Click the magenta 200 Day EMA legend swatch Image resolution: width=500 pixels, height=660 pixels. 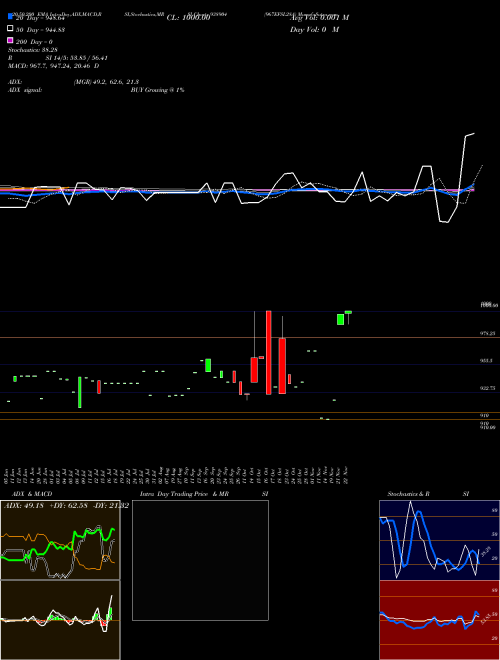(10, 40)
